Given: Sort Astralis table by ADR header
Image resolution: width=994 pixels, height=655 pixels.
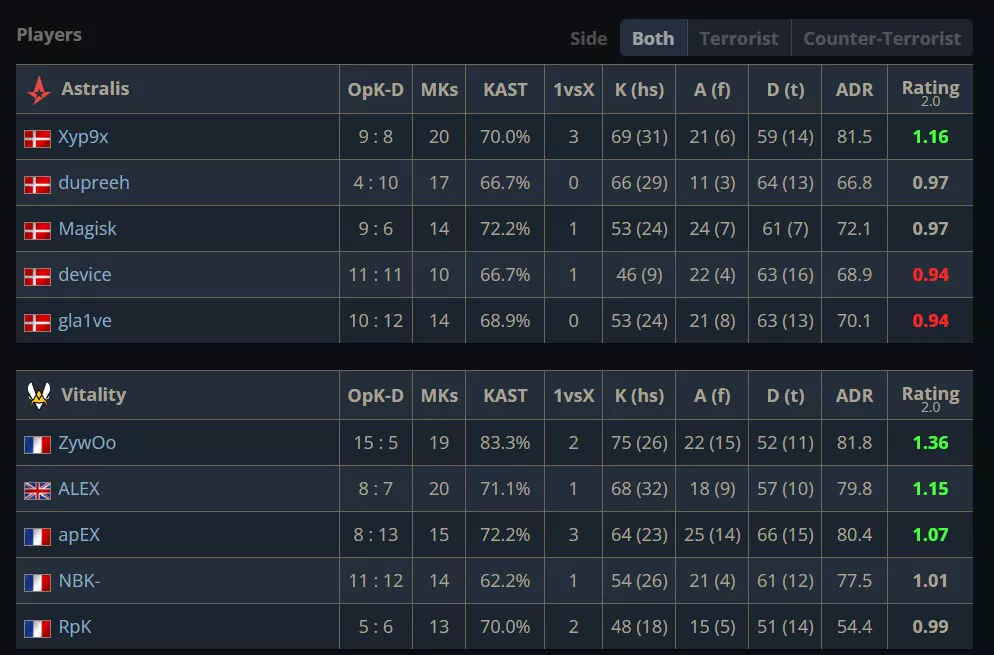Looking at the screenshot, I should coord(854,89).
